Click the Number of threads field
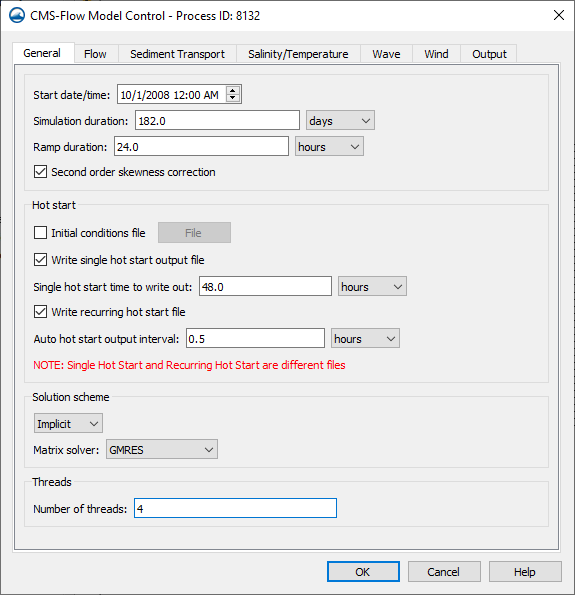The width and height of the screenshot is (575, 595). [x=235, y=508]
